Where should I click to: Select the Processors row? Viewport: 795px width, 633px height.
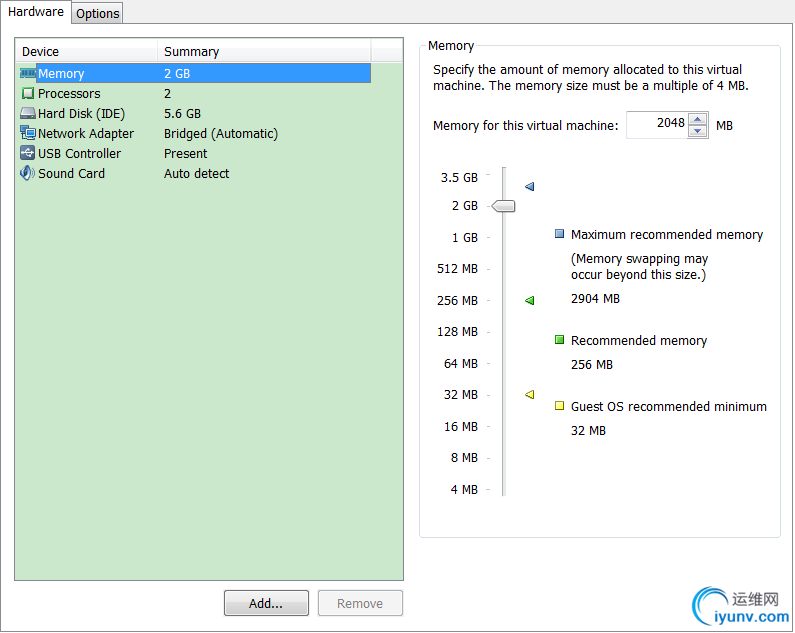[x=195, y=93]
